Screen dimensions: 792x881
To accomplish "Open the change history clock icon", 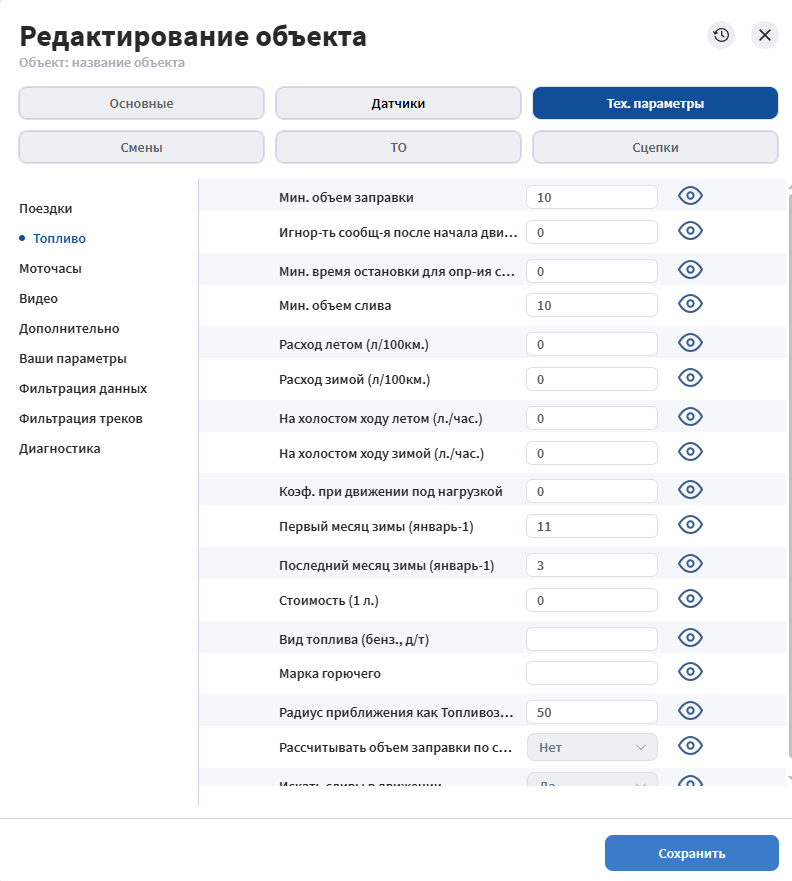I will click(721, 35).
